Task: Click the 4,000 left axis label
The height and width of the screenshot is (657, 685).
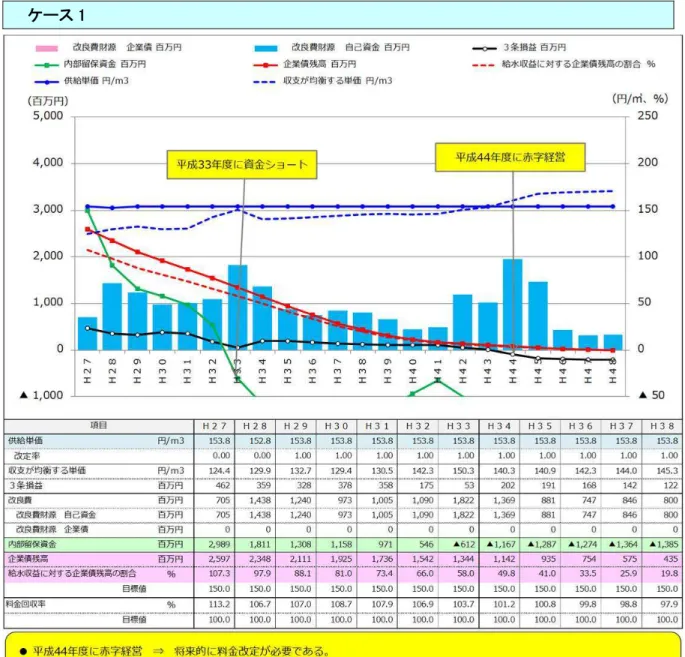Action: [x=48, y=163]
